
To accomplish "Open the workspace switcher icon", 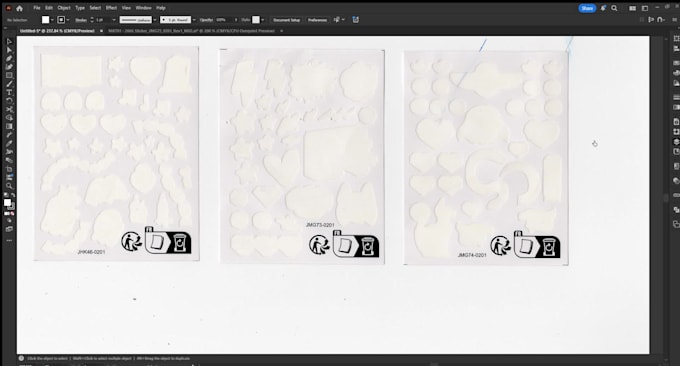I will [645, 8].
